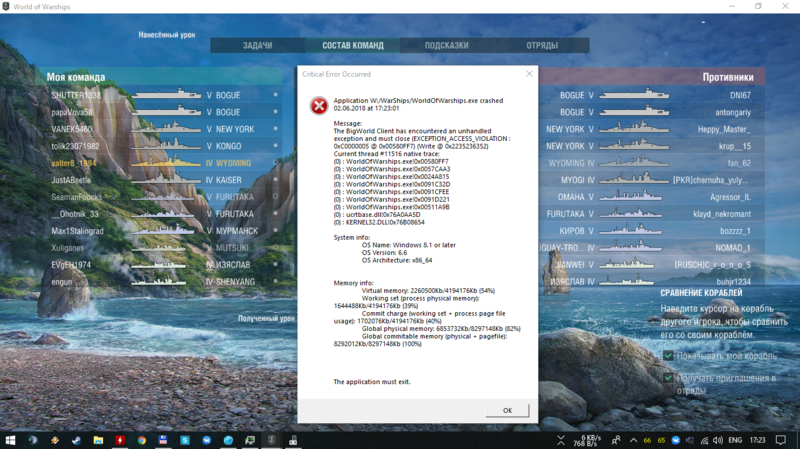Open the Windows Start menu
The image size is (800, 449).
tap(10, 440)
